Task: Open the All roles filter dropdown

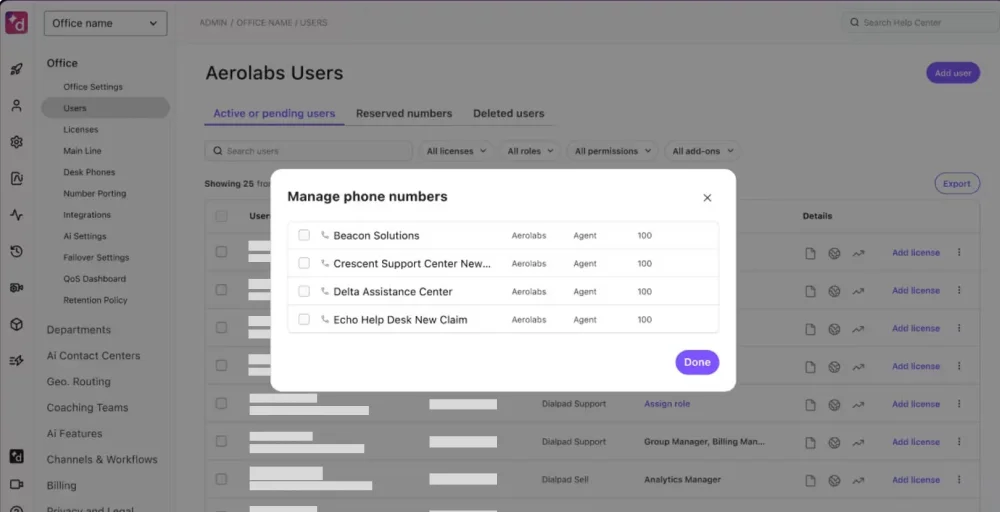Action: 530,151
